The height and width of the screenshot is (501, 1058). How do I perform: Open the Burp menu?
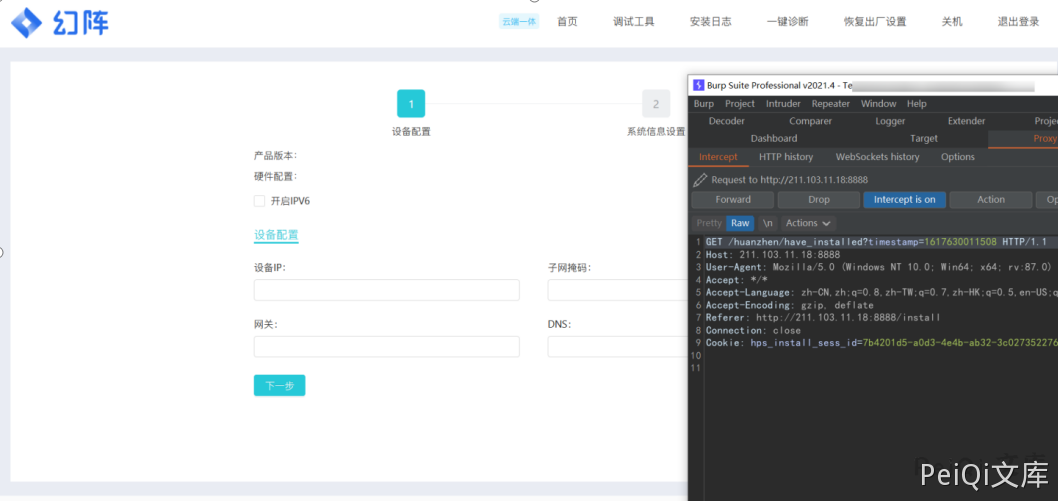click(x=704, y=104)
